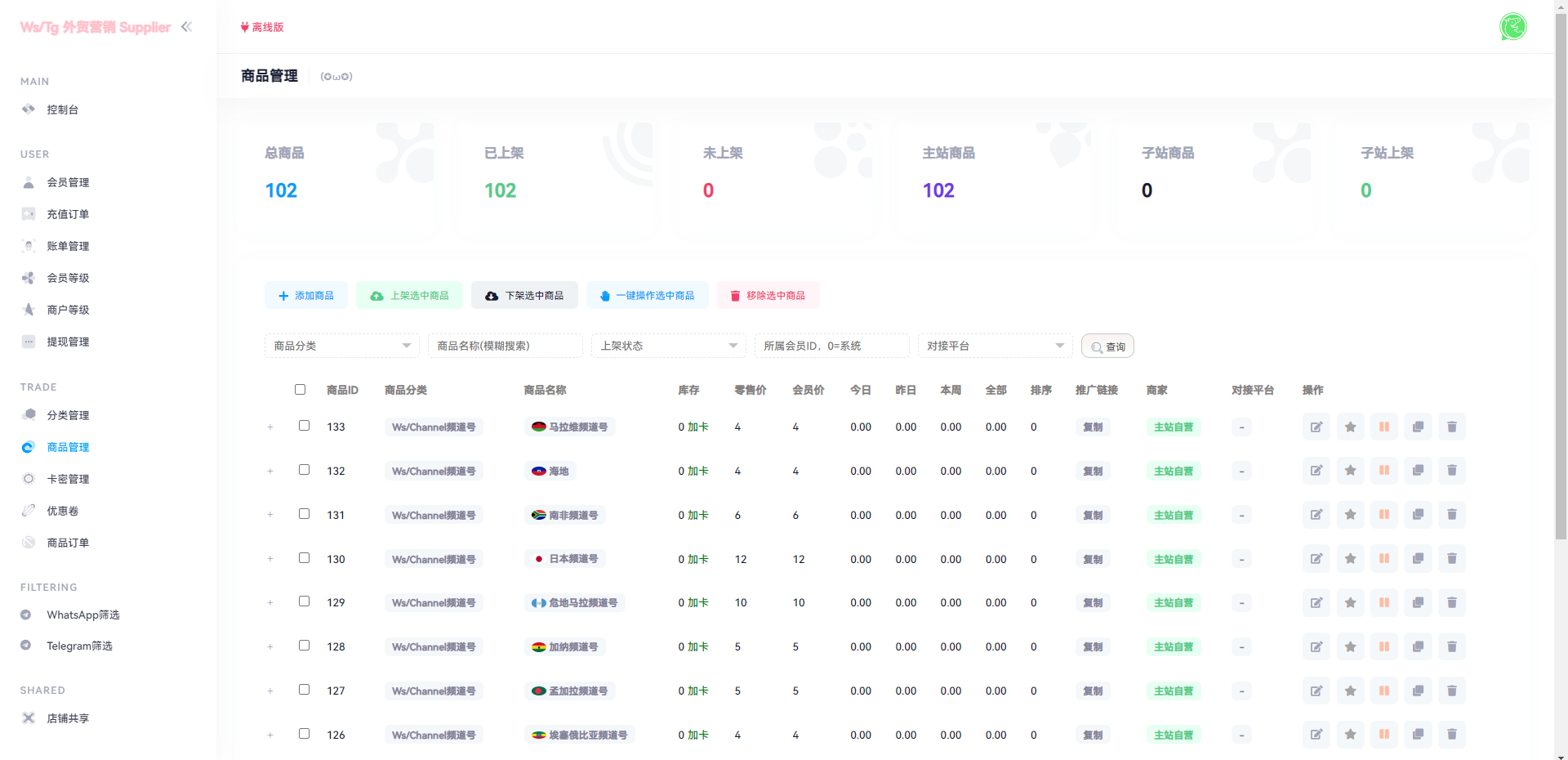Open the 对接平台 dropdown
The height and width of the screenshot is (760, 1568).
[995, 346]
